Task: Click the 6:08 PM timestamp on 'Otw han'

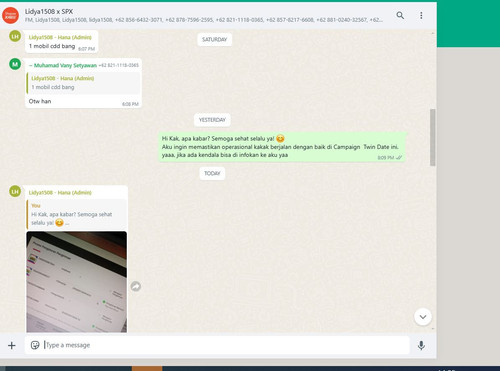Action: [130, 104]
